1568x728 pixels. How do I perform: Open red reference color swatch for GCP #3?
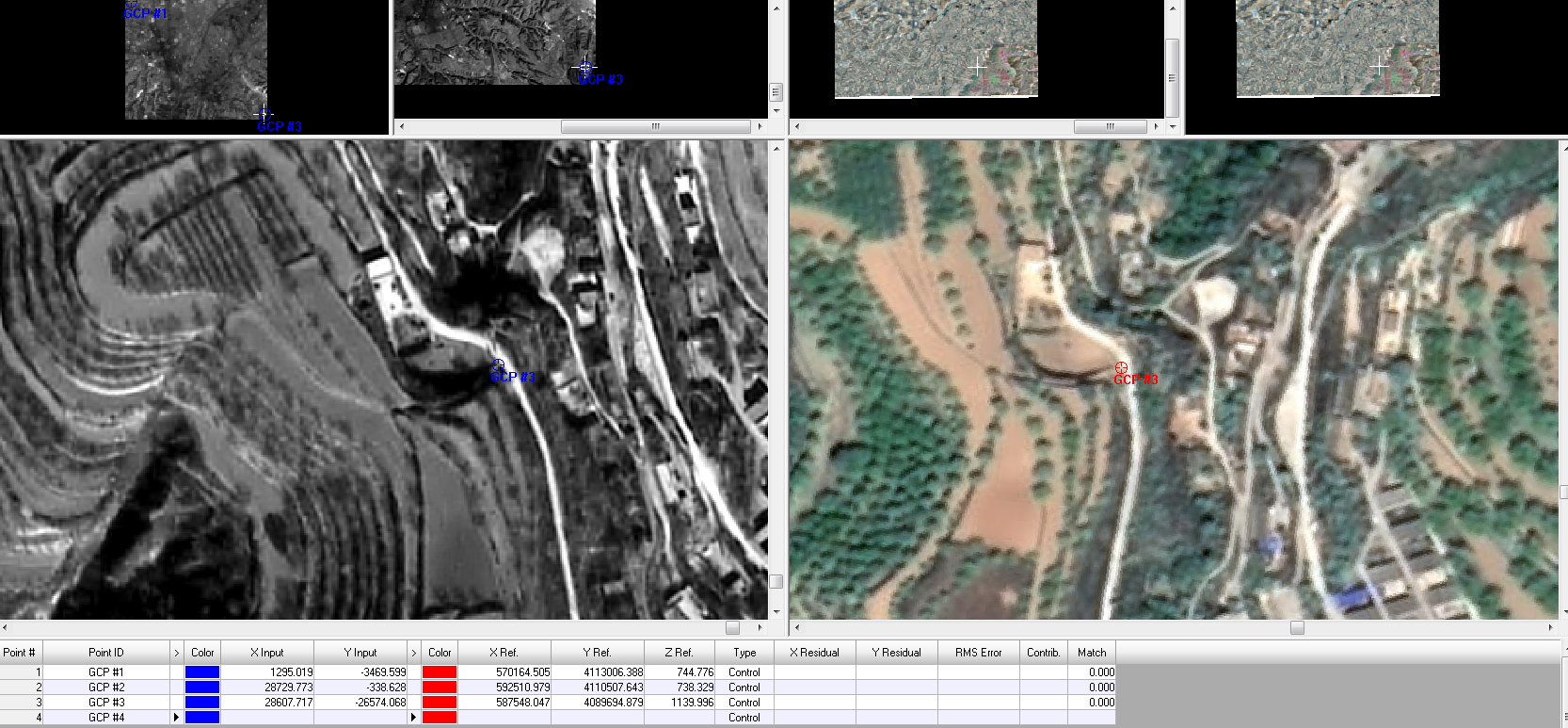[x=440, y=703]
